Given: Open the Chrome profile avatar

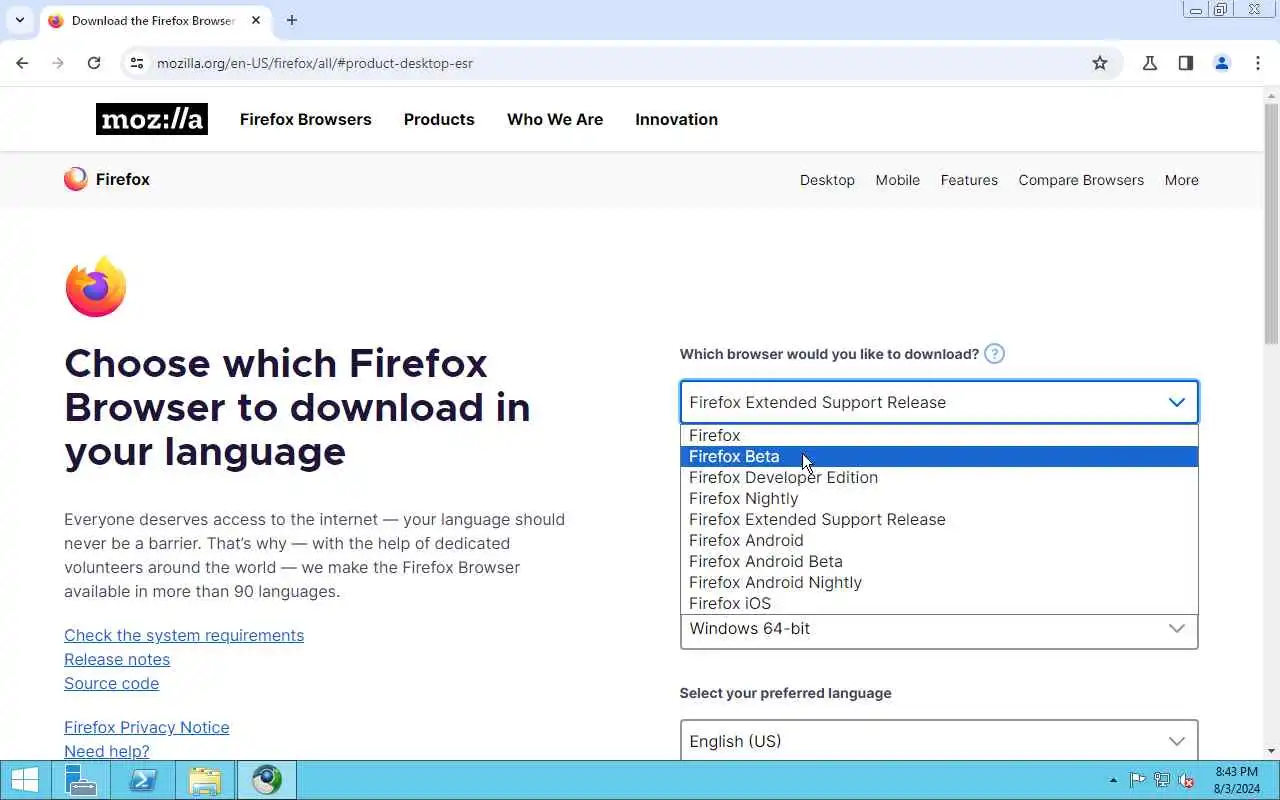Looking at the screenshot, I should 1222,63.
